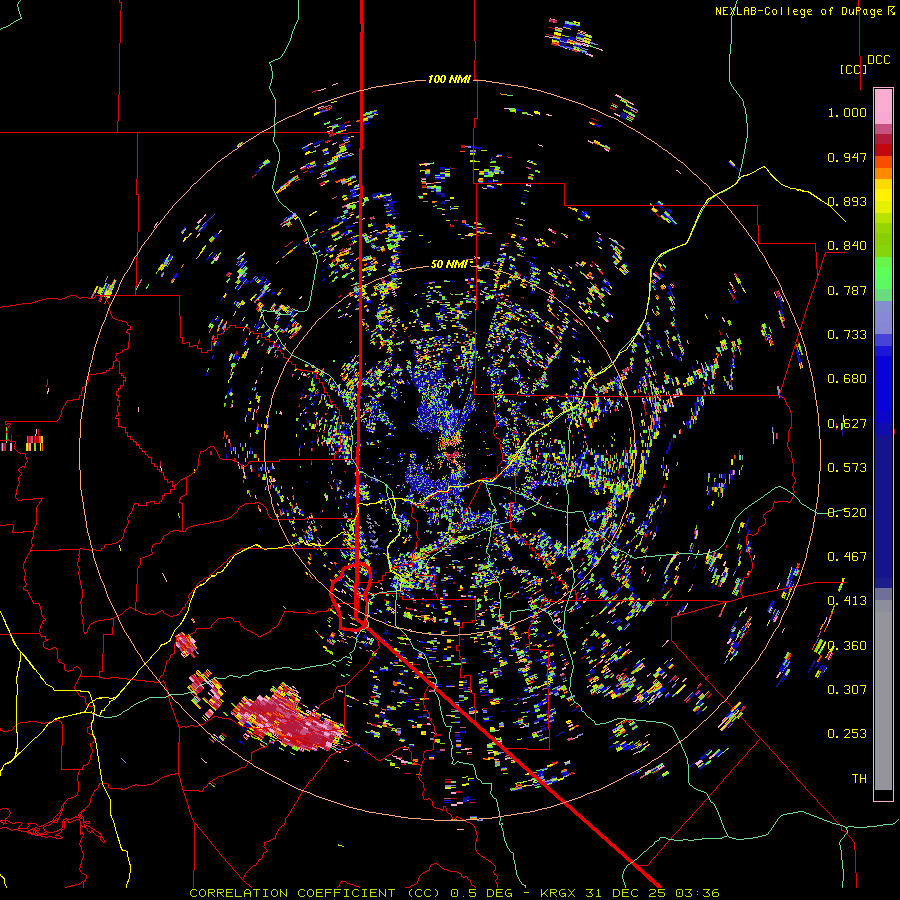Viewport: 900px width, 900px height.
Task: Click the red warning polygon outline
Action: click(351, 597)
